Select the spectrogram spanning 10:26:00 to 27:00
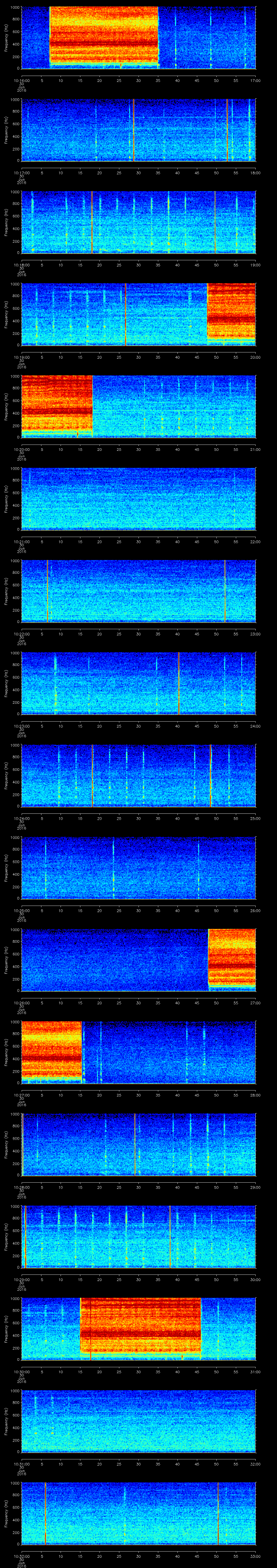Screen dimensions: 277x1568 tap(138, 960)
